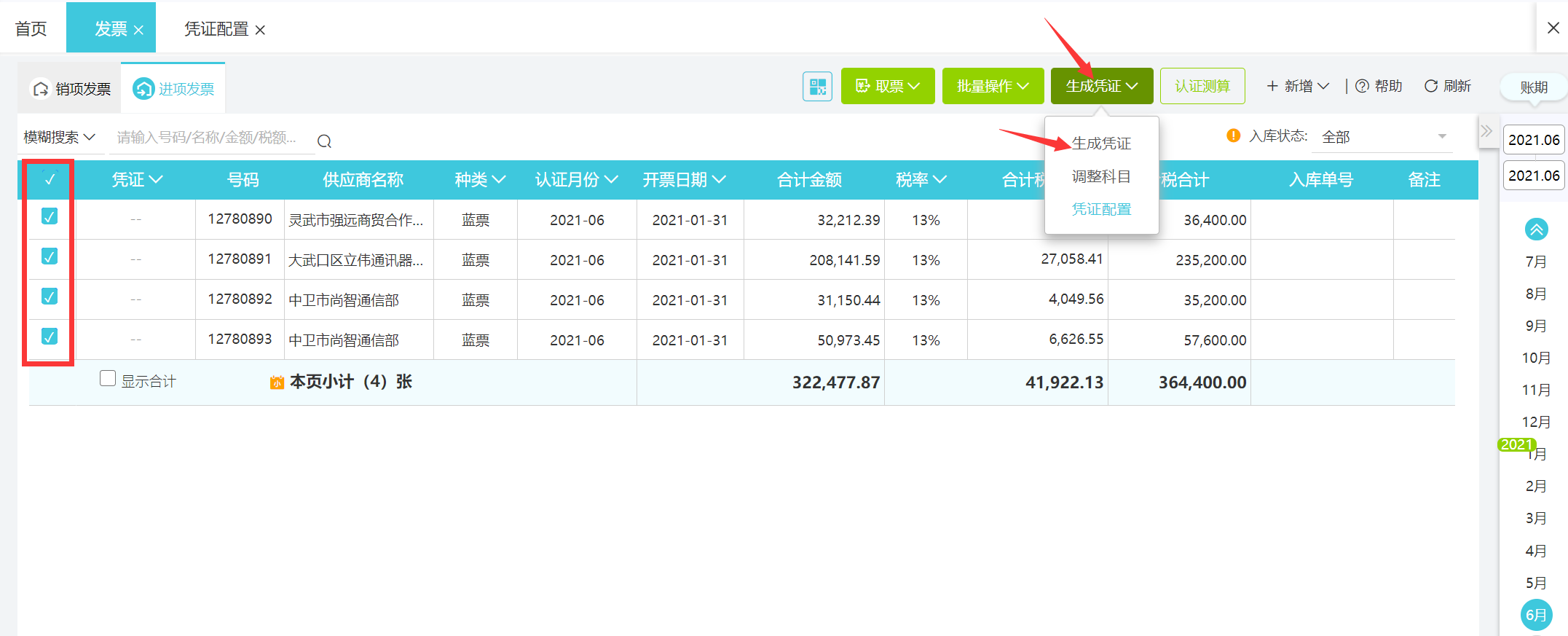Click the QR code scan icon
The width and height of the screenshot is (1568, 636).
(817, 87)
